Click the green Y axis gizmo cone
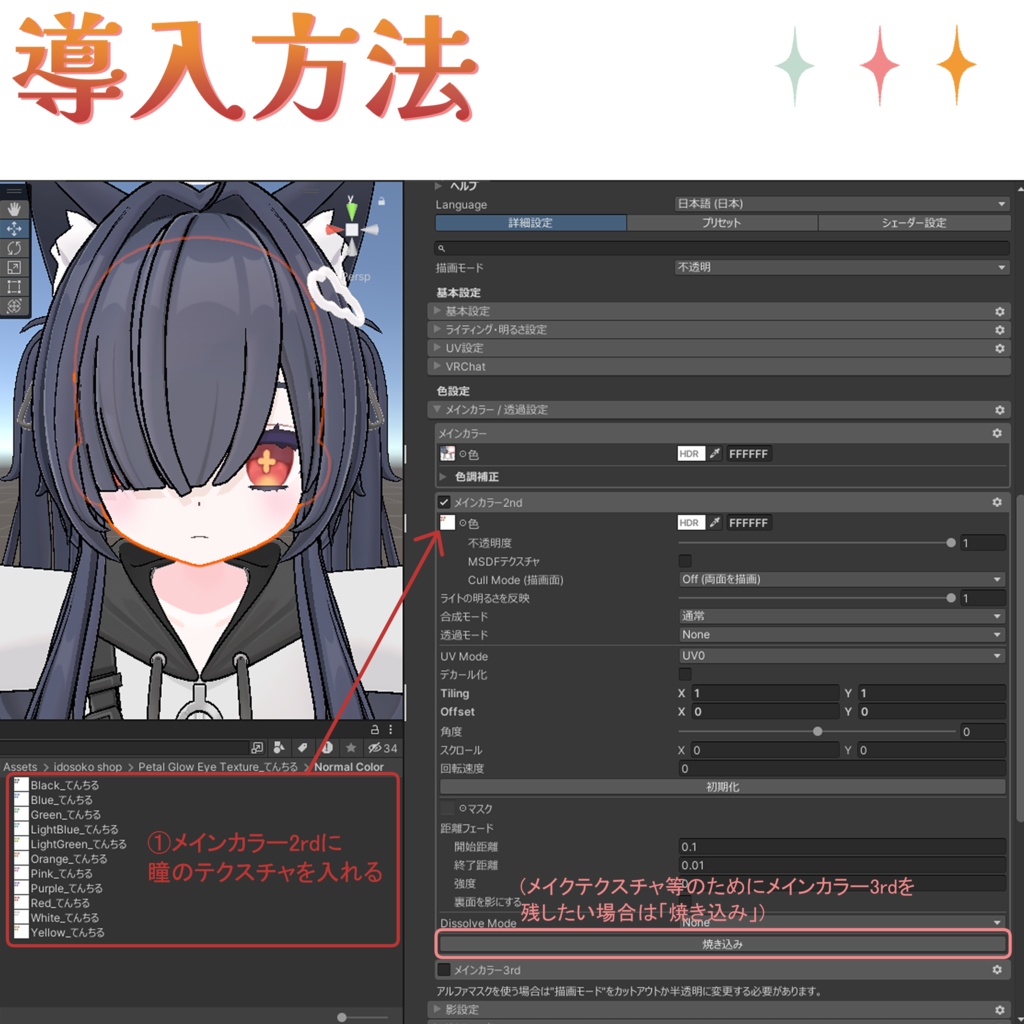 [x=352, y=209]
